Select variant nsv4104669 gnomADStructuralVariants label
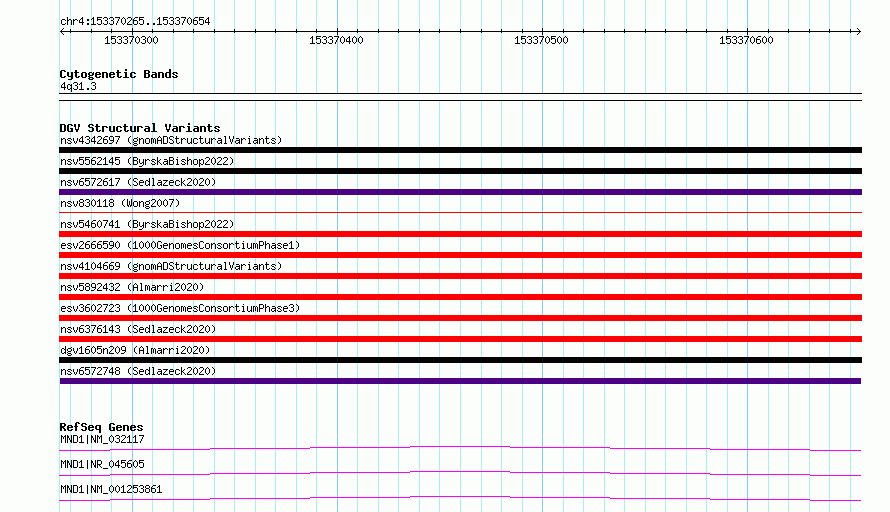 pyautogui.click(x=171, y=266)
